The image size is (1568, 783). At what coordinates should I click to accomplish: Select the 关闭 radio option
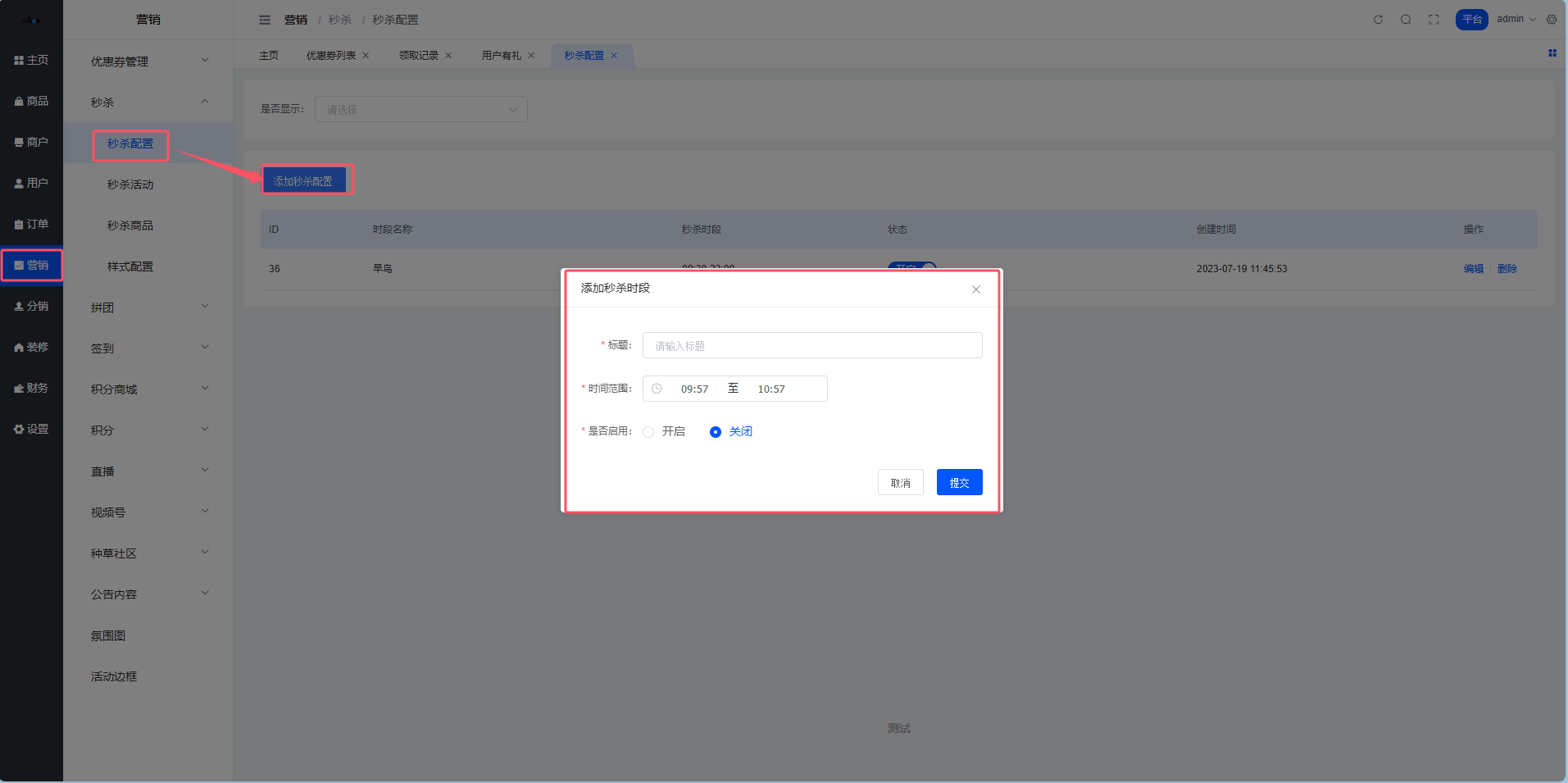point(716,432)
